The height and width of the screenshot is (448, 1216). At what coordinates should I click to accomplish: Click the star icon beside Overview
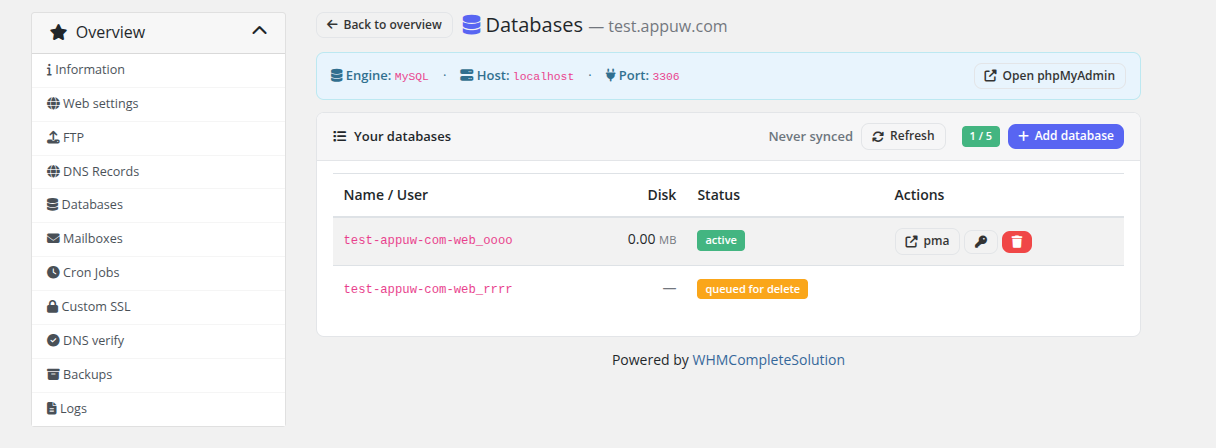click(59, 32)
